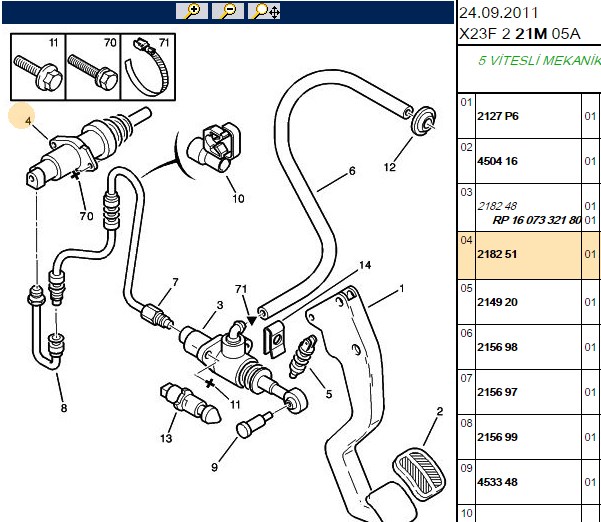Select highlighted part number 2182 51
601x522 pixels.
pyautogui.click(x=497, y=254)
